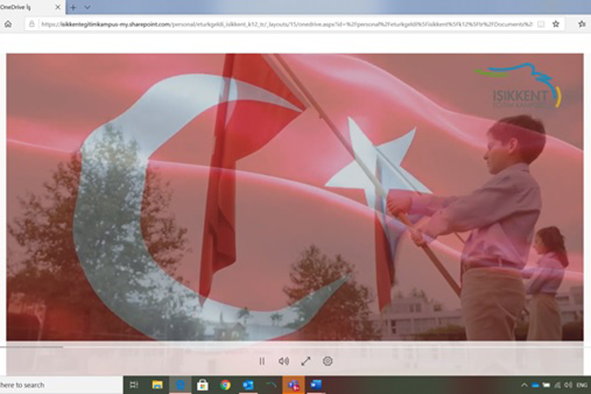This screenshot has width=591, height=394.
Task: Open a new browser tab
Action: [73, 7]
